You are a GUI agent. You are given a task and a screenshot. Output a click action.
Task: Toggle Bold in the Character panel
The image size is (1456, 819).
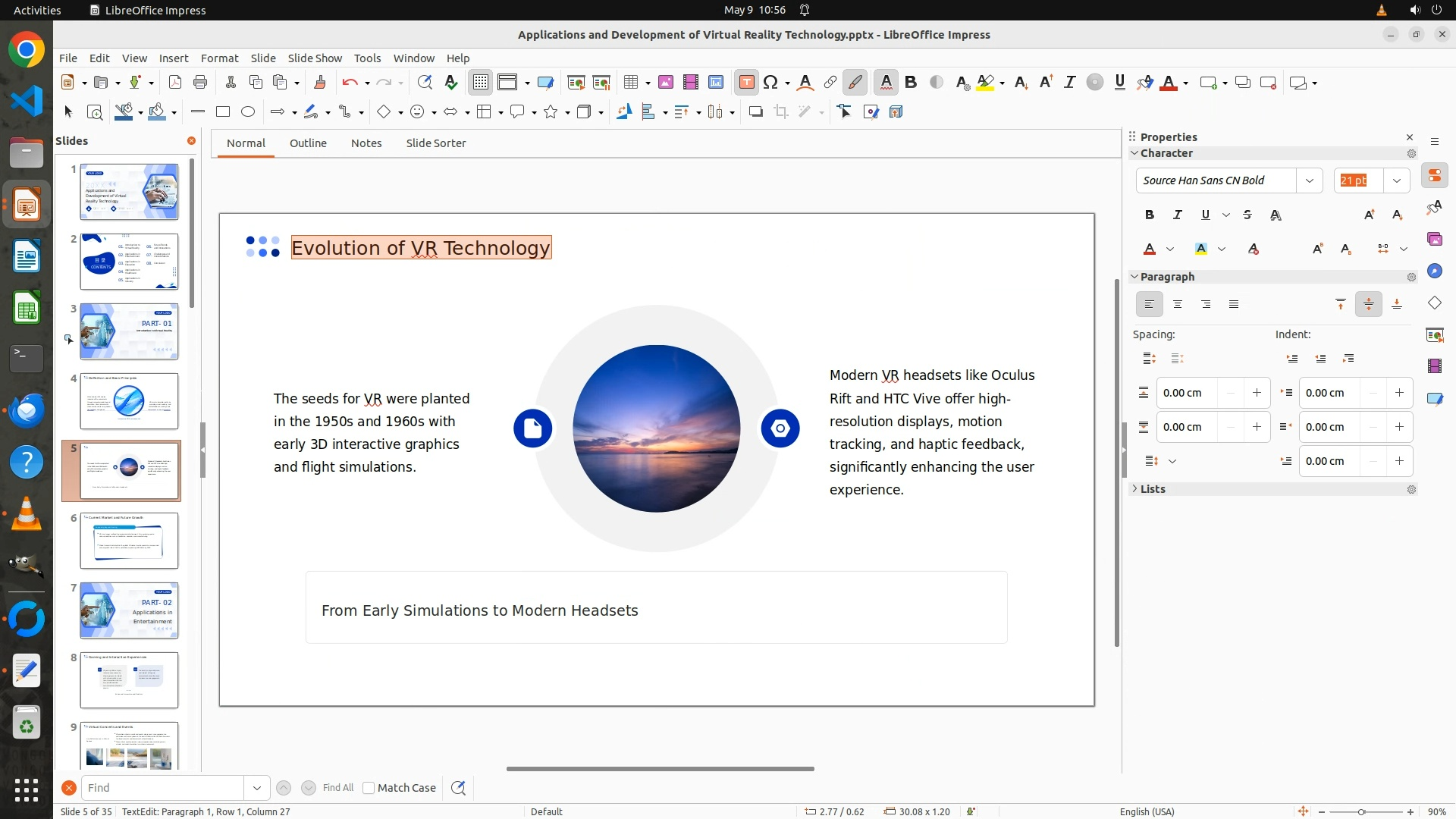pos(1150,215)
